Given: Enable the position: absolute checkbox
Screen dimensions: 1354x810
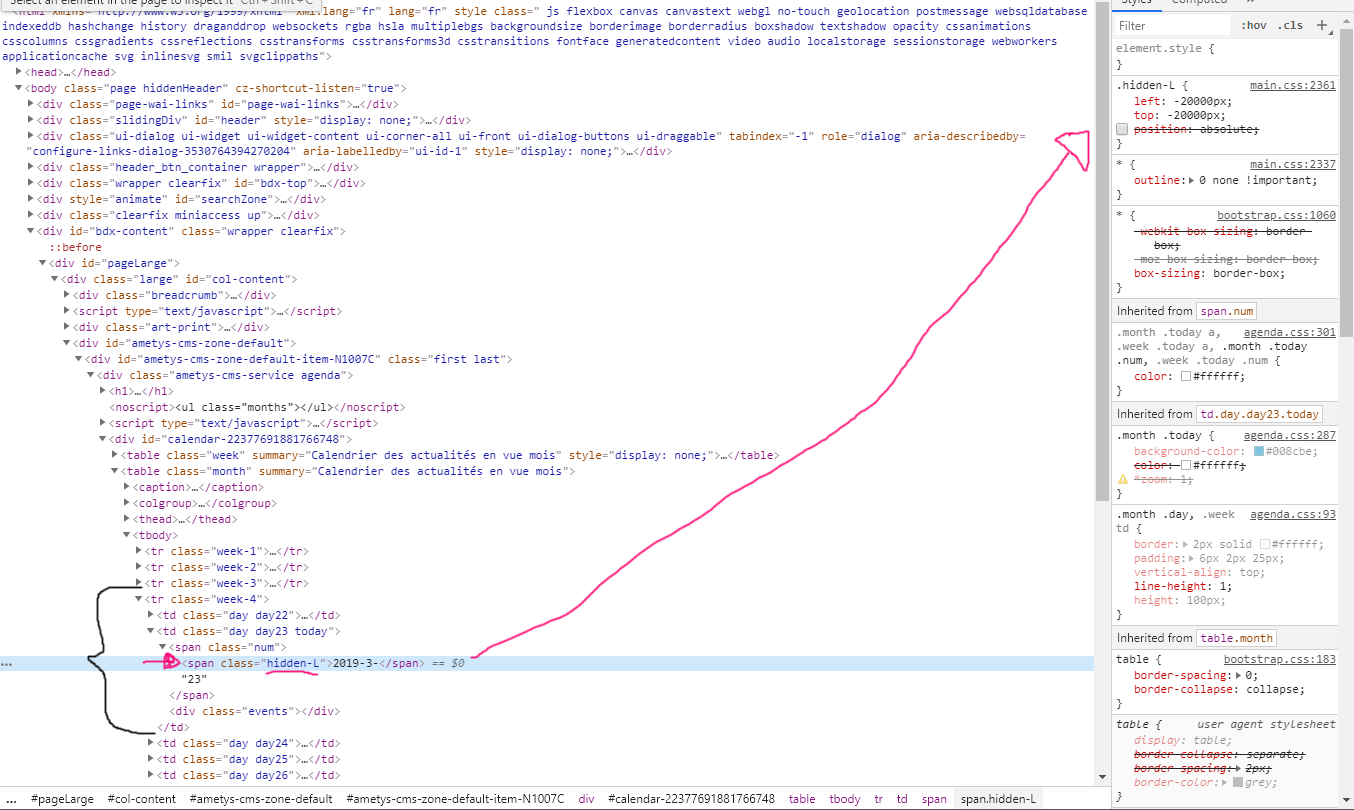Looking at the screenshot, I should click(x=1122, y=130).
